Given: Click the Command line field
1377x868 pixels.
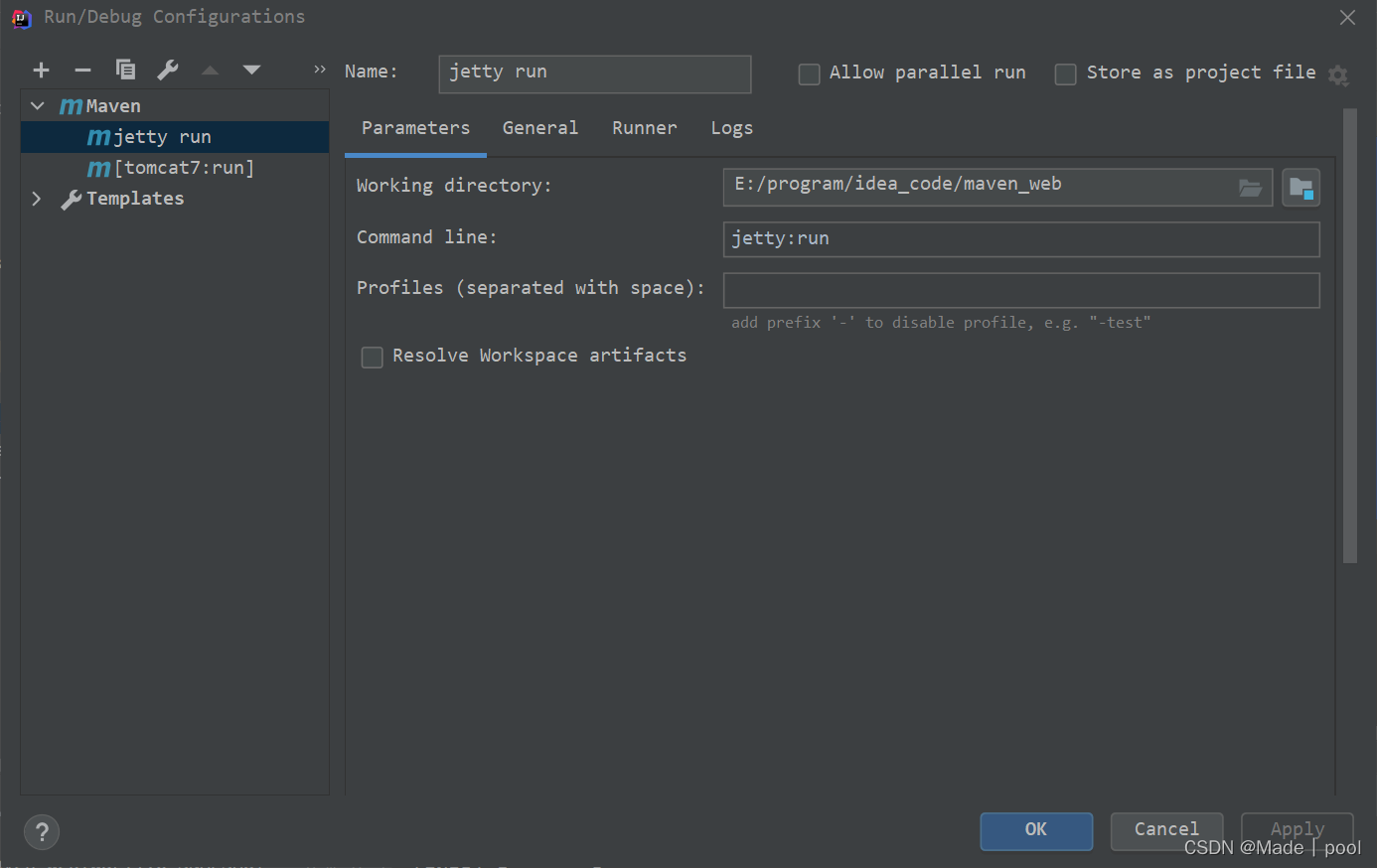Looking at the screenshot, I should (1021, 239).
